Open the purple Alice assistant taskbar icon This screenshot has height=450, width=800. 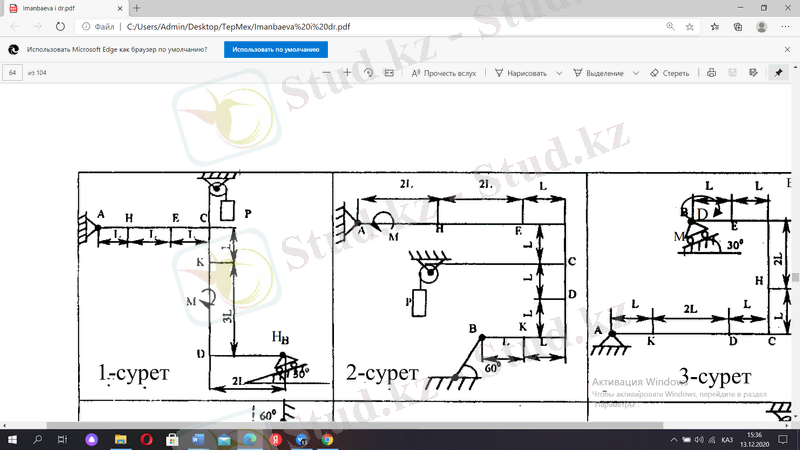(91, 439)
